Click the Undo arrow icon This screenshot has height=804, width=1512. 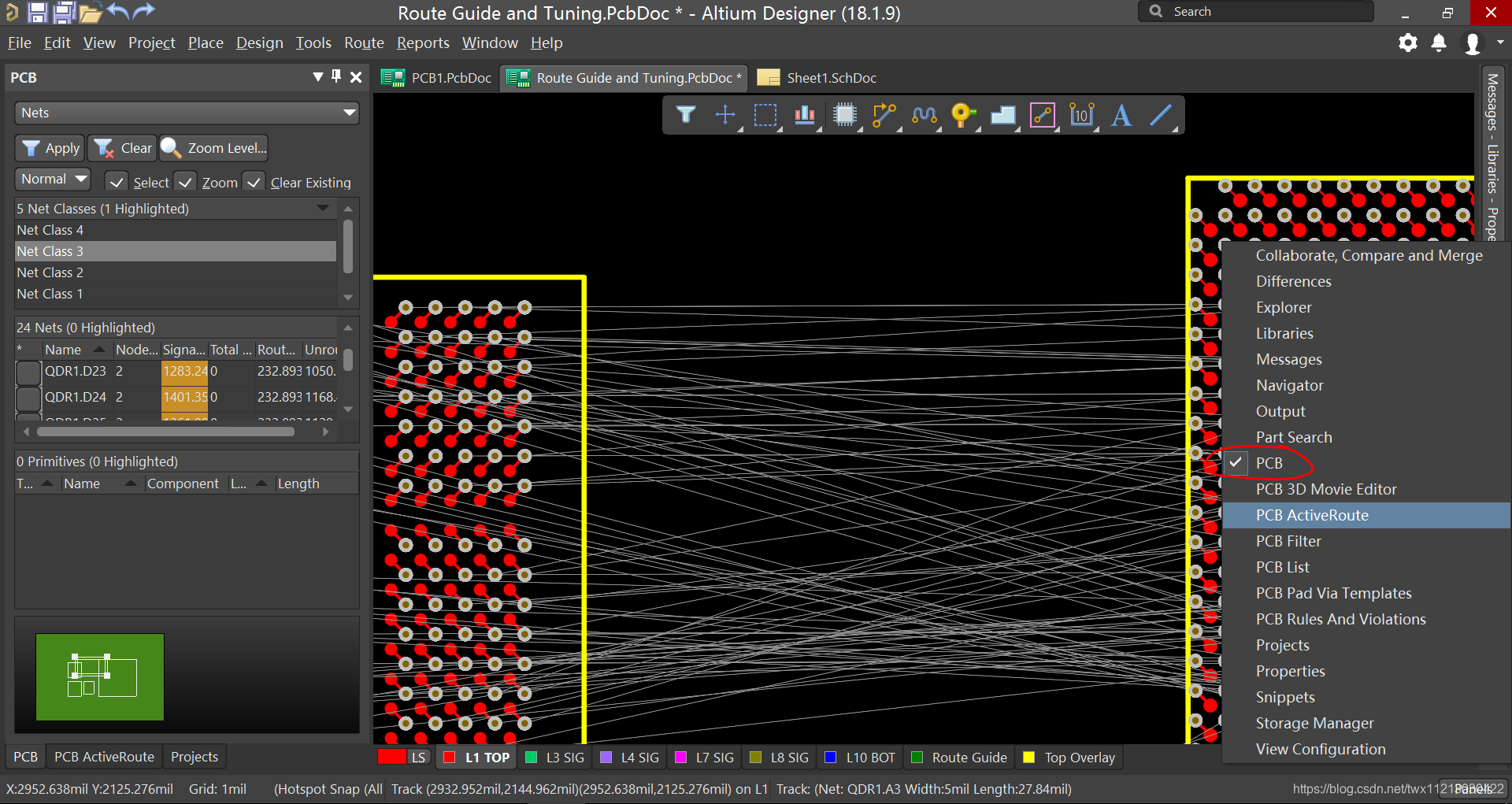(117, 11)
